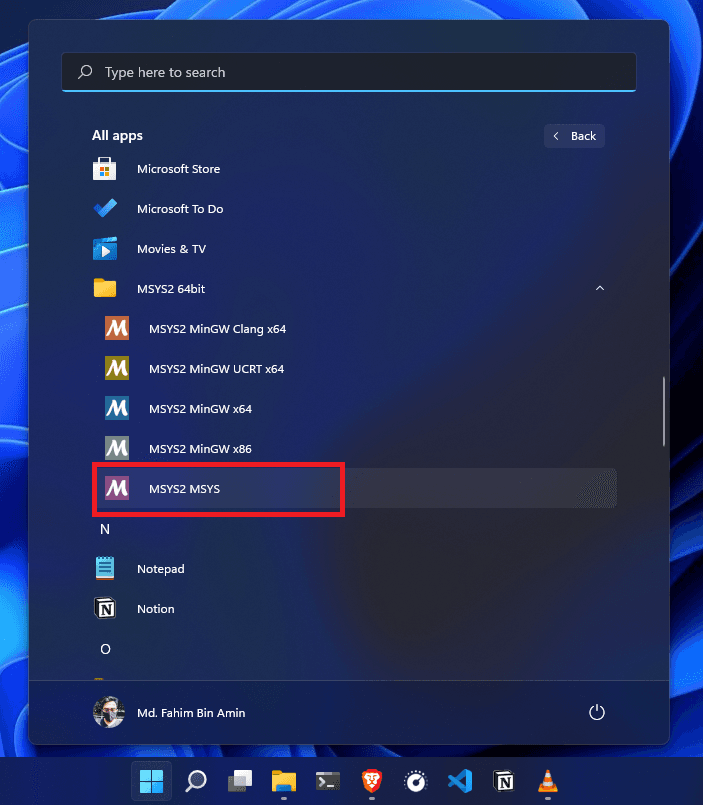Image resolution: width=703 pixels, height=805 pixels.
Task: Open Notion from the taskbar
Action: pos(504,781)
